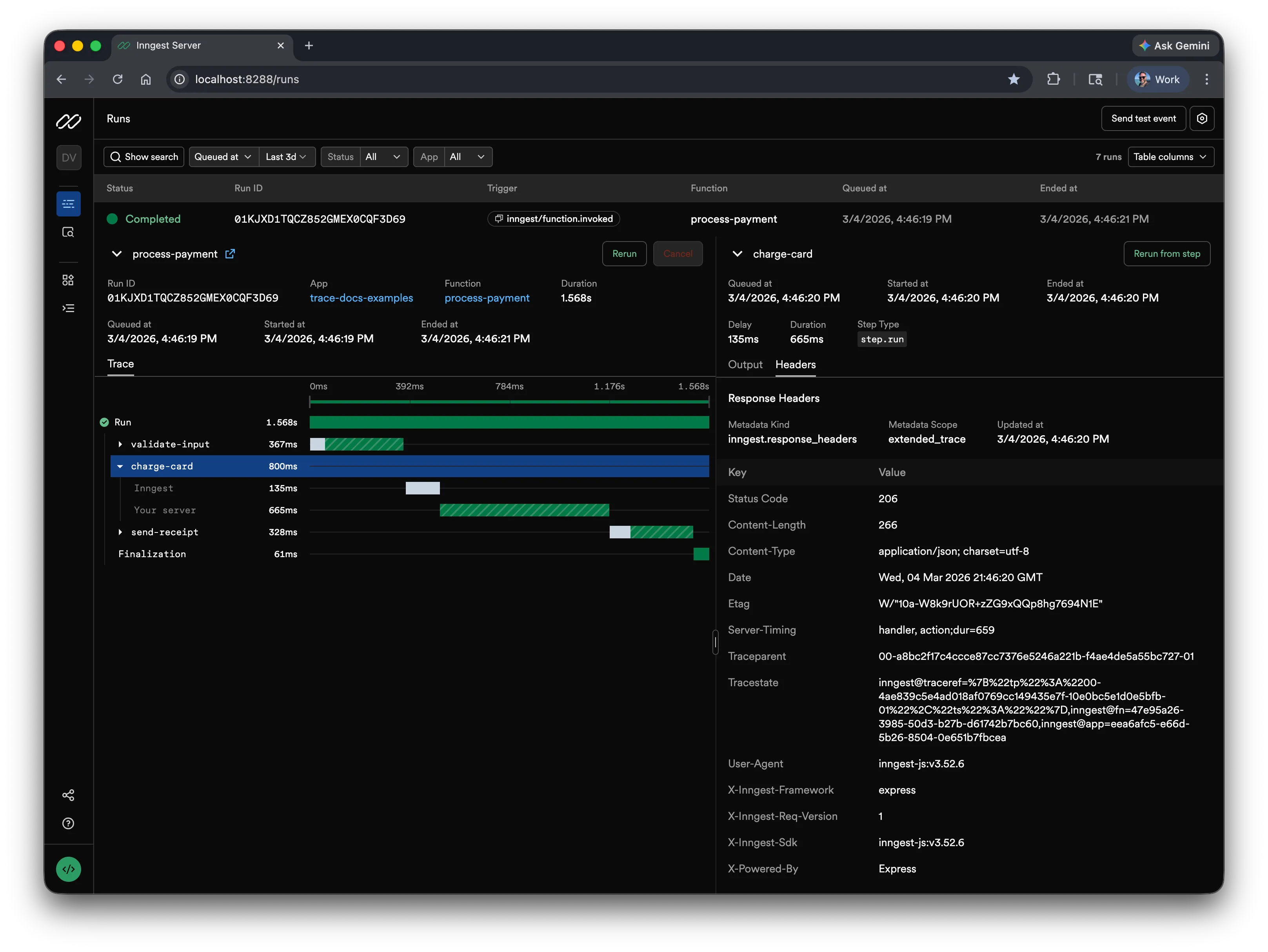Viewport: 1268px width, 952px height.
Task: Click the share icon near the sidebar bottom
Action: (68, 795)
